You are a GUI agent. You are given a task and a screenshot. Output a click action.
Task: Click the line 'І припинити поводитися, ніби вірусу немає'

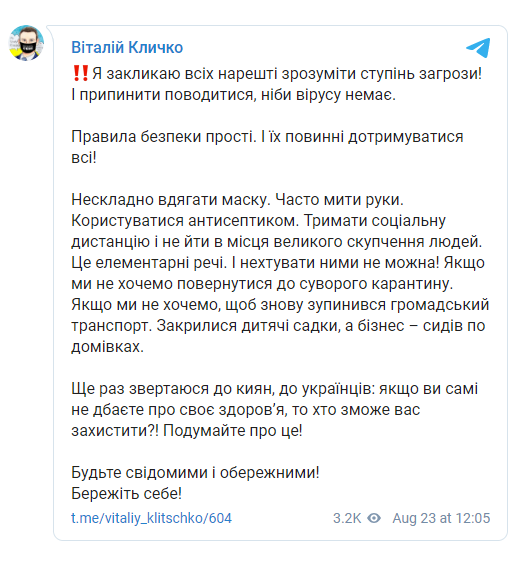click(x=233, y=95)
